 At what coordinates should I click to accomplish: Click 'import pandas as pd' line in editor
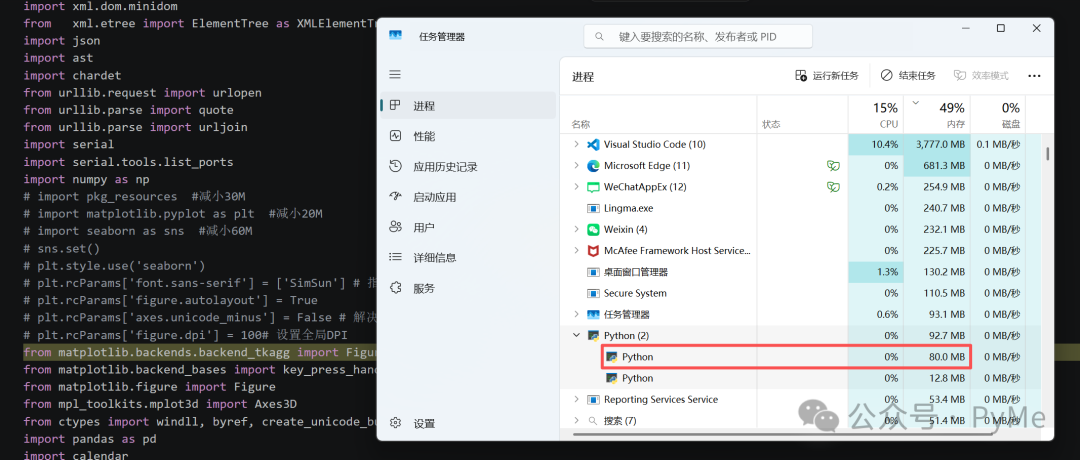tap(90, 439)
